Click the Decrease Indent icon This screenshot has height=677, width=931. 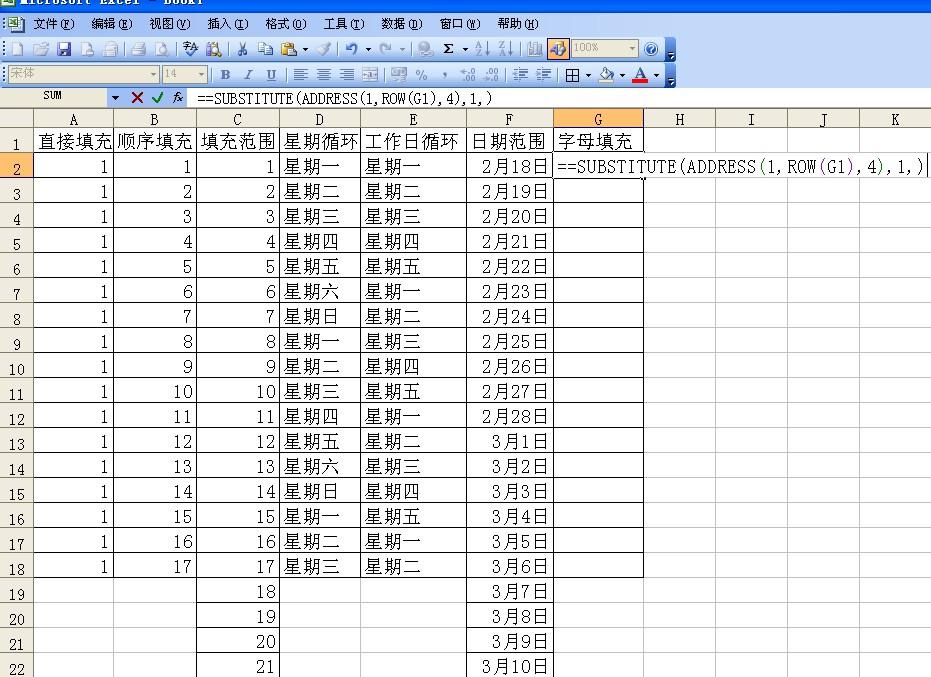520,75
